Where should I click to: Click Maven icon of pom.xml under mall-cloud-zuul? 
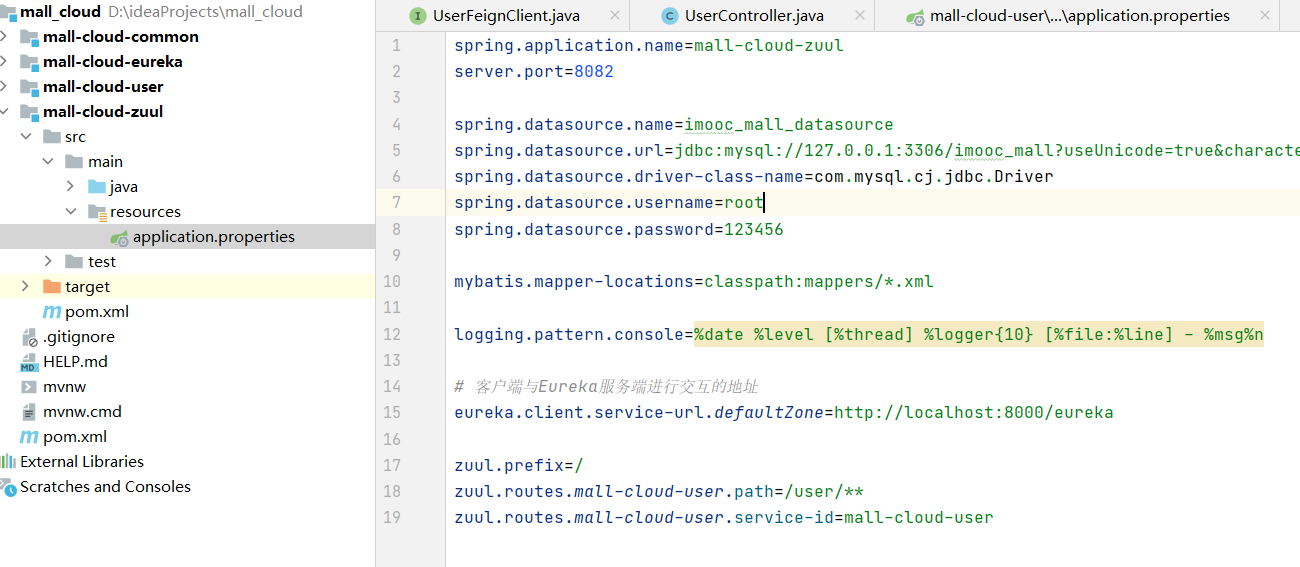pyautogui.click(x=51, y=312)
